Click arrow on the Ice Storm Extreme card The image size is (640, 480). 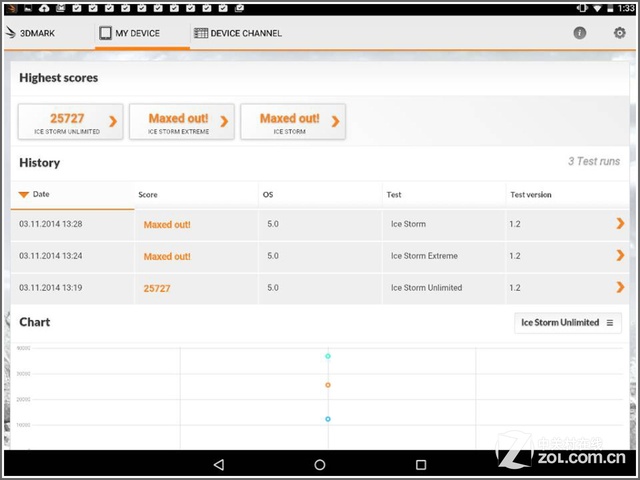(224, 121)
